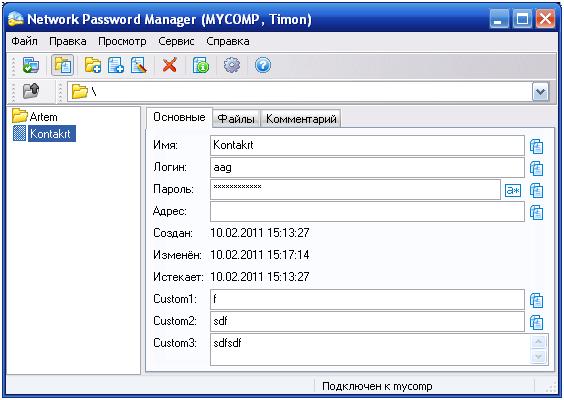This screenshot has width=564, height=400.
Task: Copy the Имя value with copy icon
Action: [536, 146]
